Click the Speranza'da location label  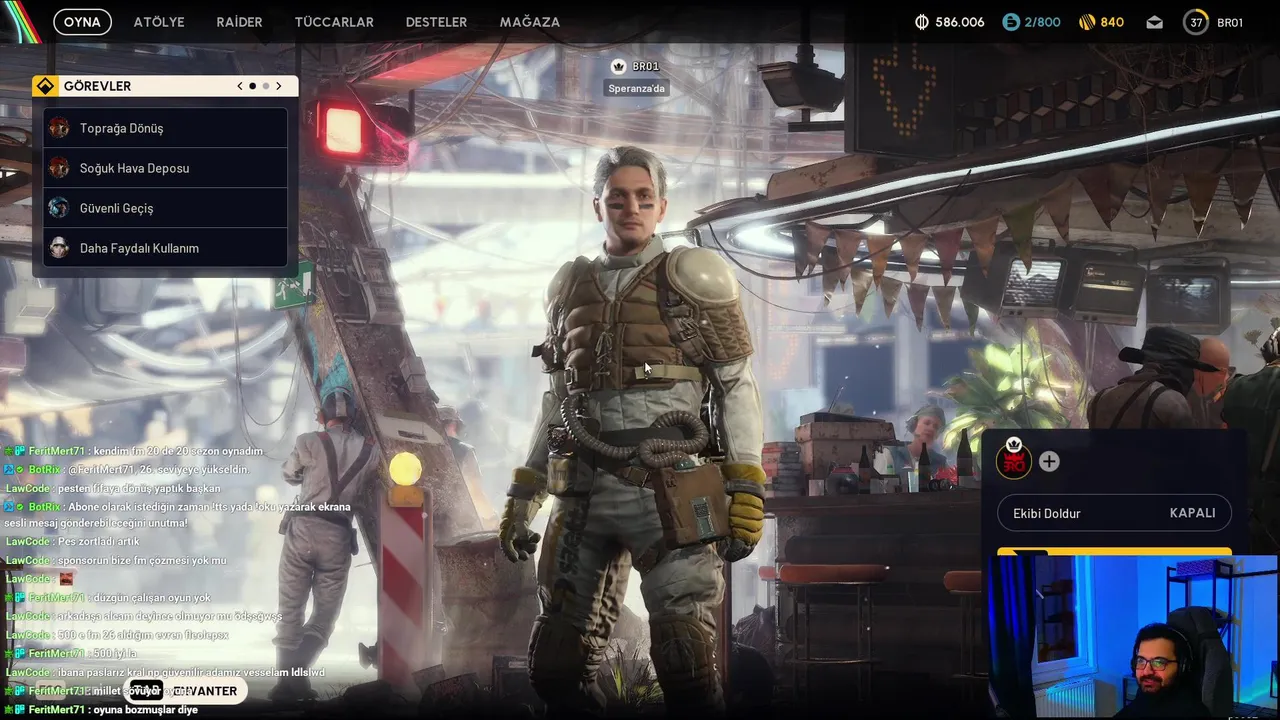(x=636, y=88)
